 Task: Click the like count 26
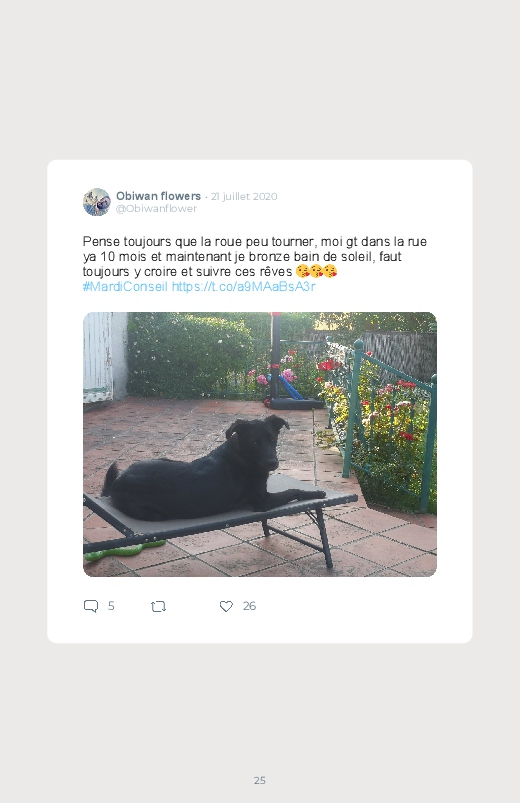(x=249, y=606)
